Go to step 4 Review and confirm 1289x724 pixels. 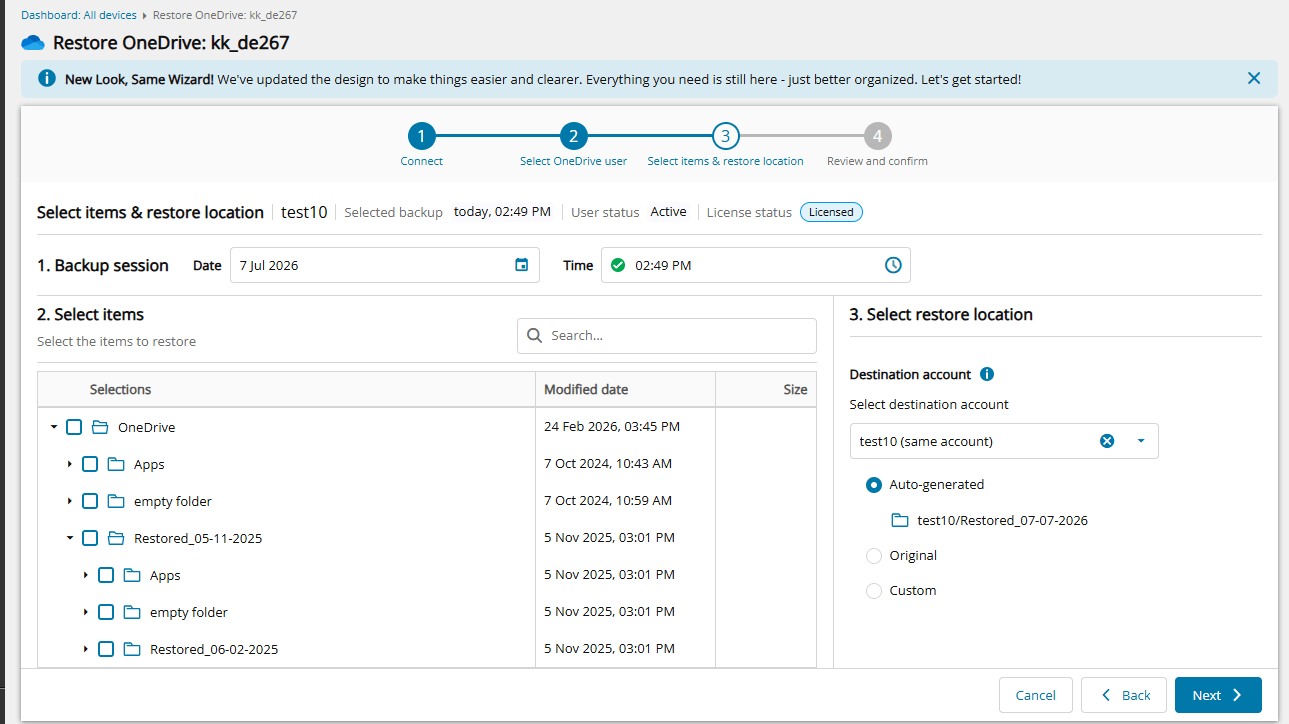(x=877, y=136)
